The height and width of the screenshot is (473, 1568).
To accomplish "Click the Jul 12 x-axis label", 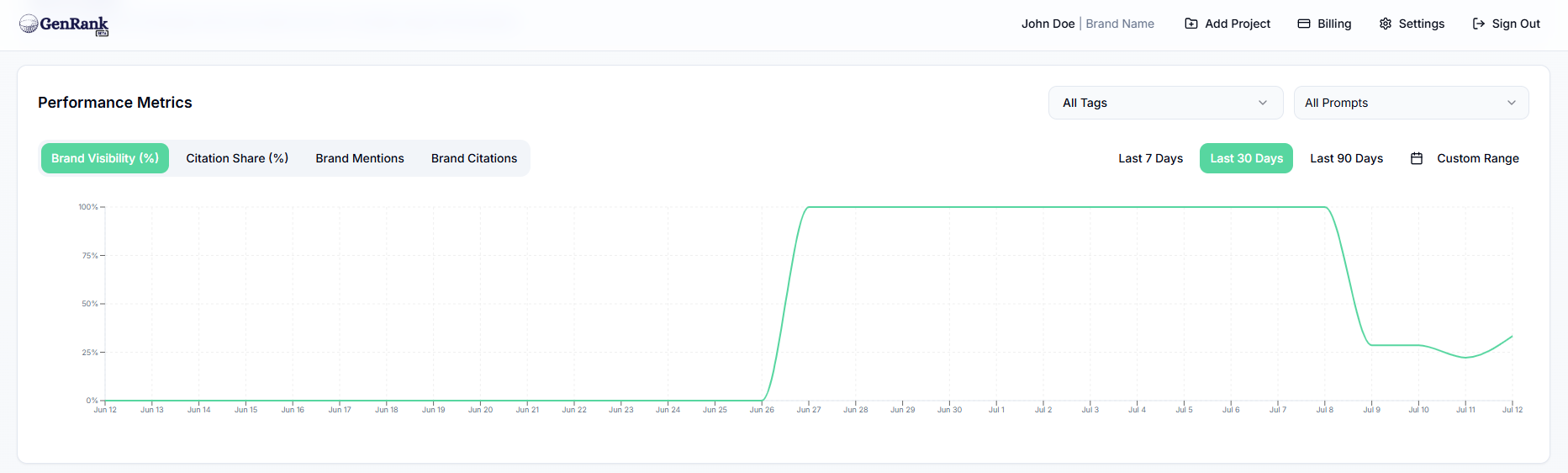I will pyautogui.click(x=1513, y=410).
